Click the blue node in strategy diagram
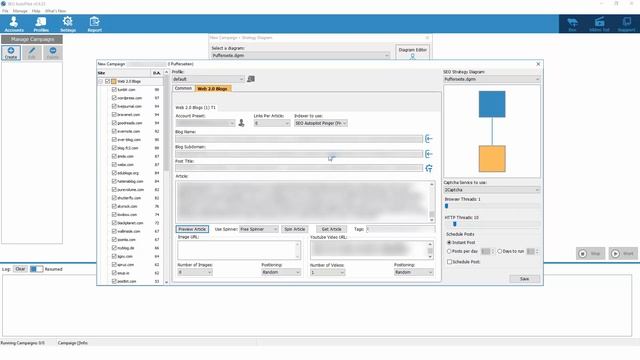640x360 pixels. click(x=492, y=104)
